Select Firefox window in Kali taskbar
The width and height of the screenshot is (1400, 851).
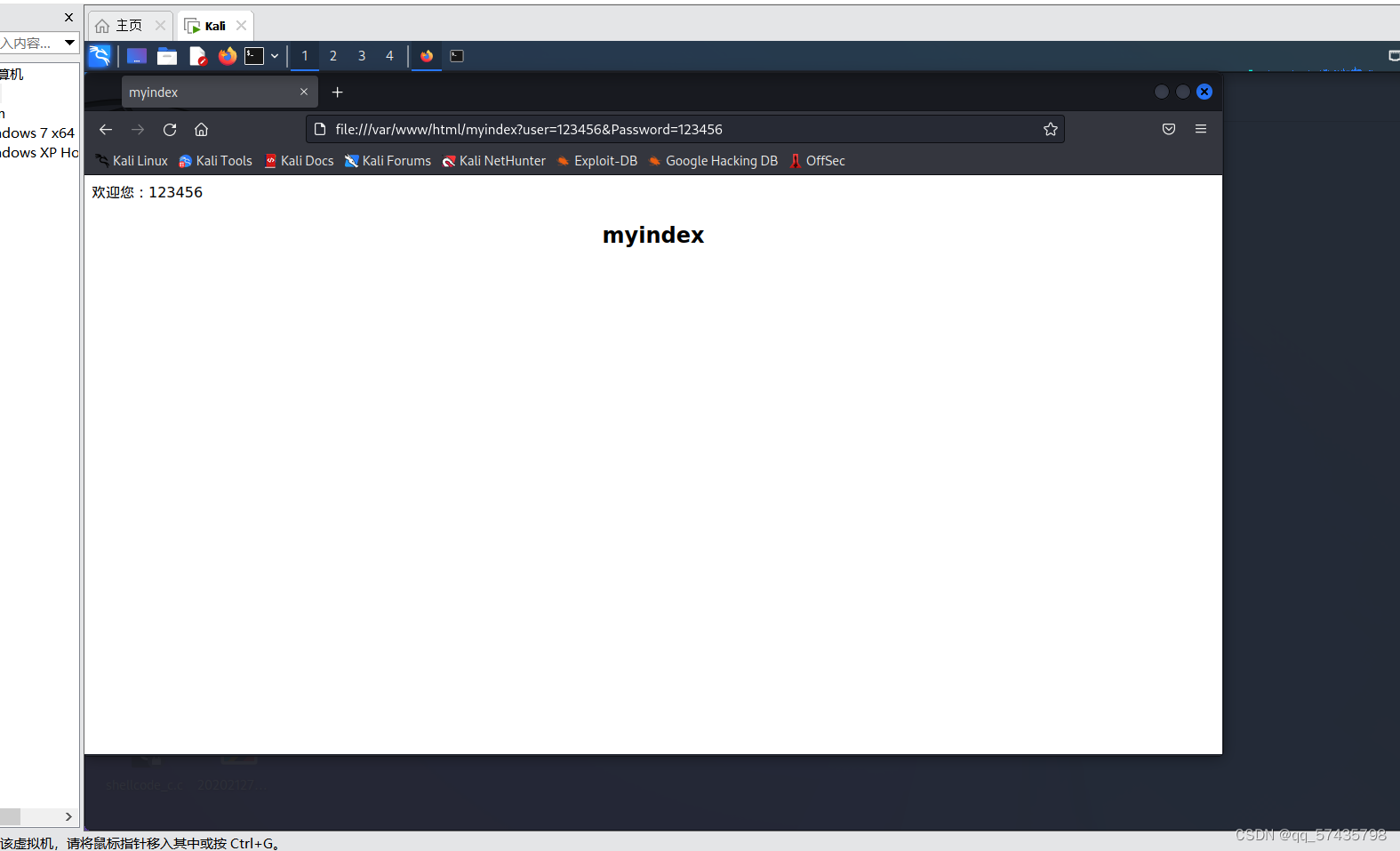click(427, 56)
